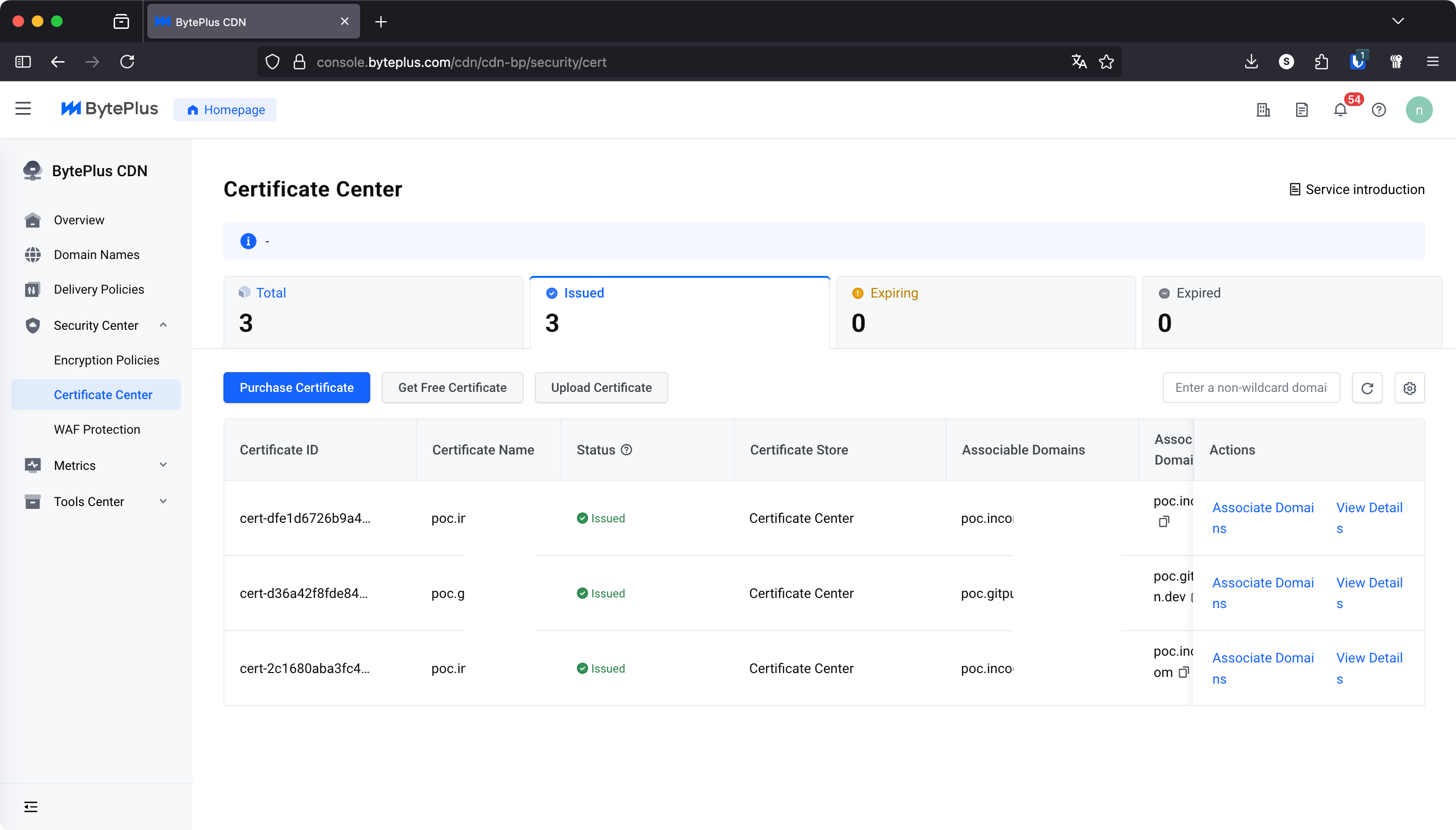
Task: Focus the non-wildcard domain search field
Action: tap(1251, 388)
